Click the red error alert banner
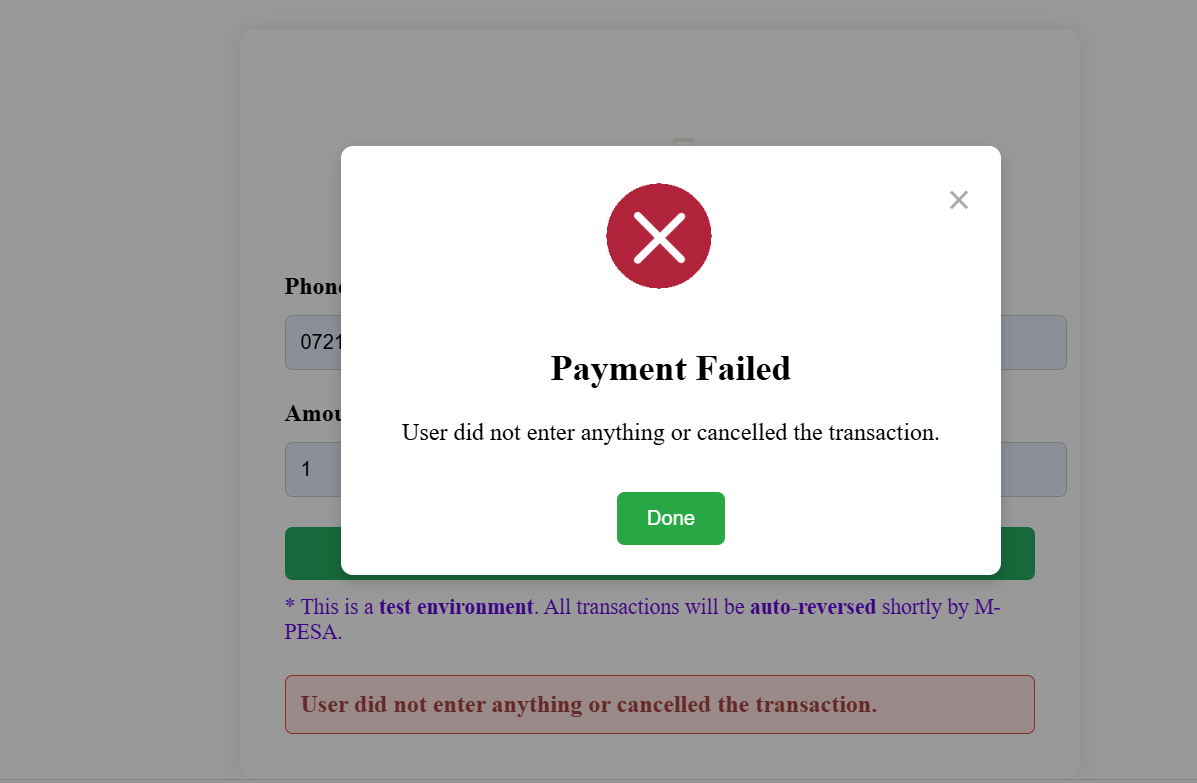Image resolution: width=1197 pixels, height=783 pixels. point(660,704)
